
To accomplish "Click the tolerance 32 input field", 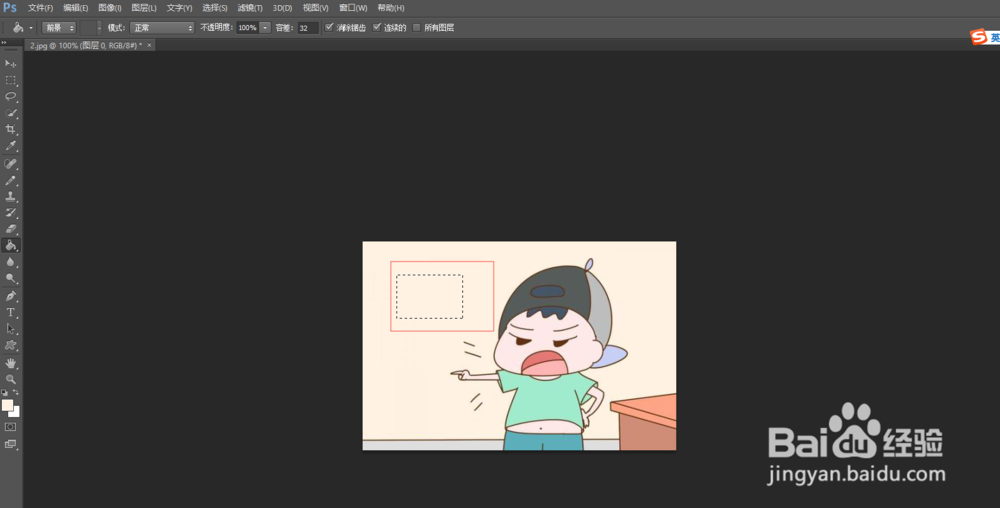I will coord(308,27).
